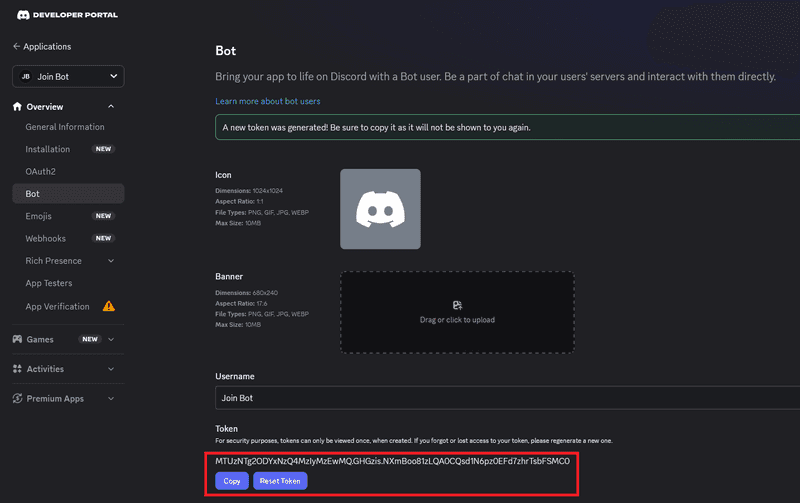Click the Games controller icon
The image size is (800, 503).
pyautogui.click(x=17, y=339)
